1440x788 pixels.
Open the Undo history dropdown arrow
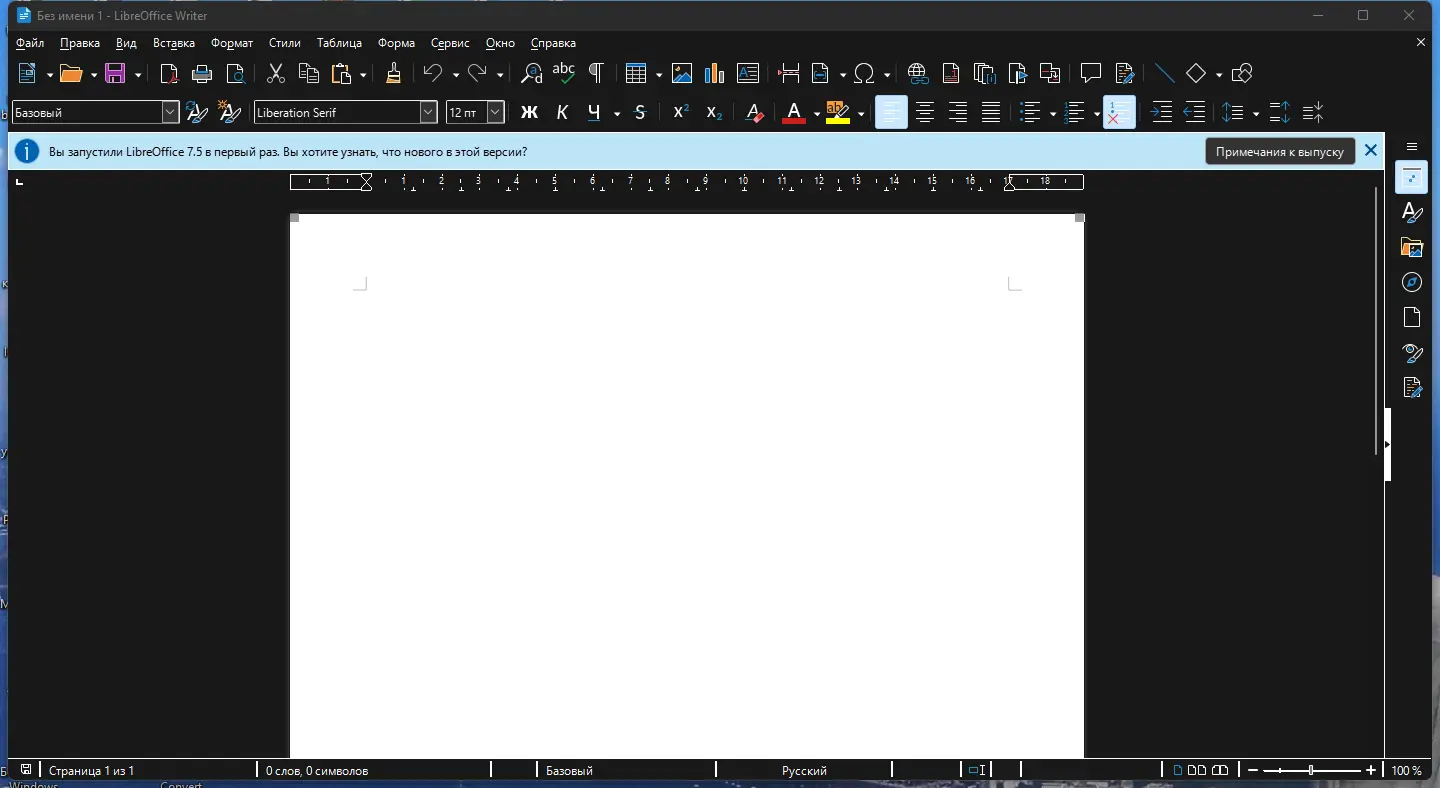[x=455, y=74]
